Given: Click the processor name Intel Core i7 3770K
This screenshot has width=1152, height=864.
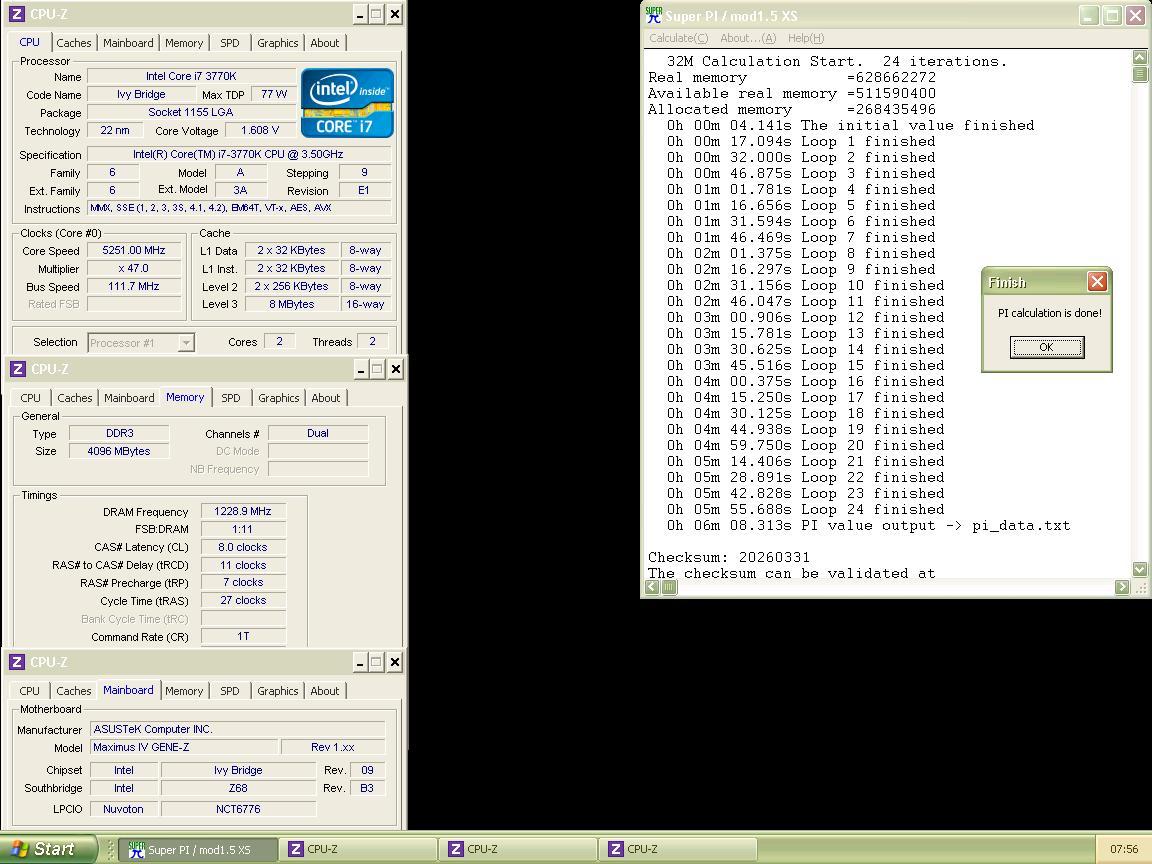Looking at the screenshot, I should click(191, 76).
